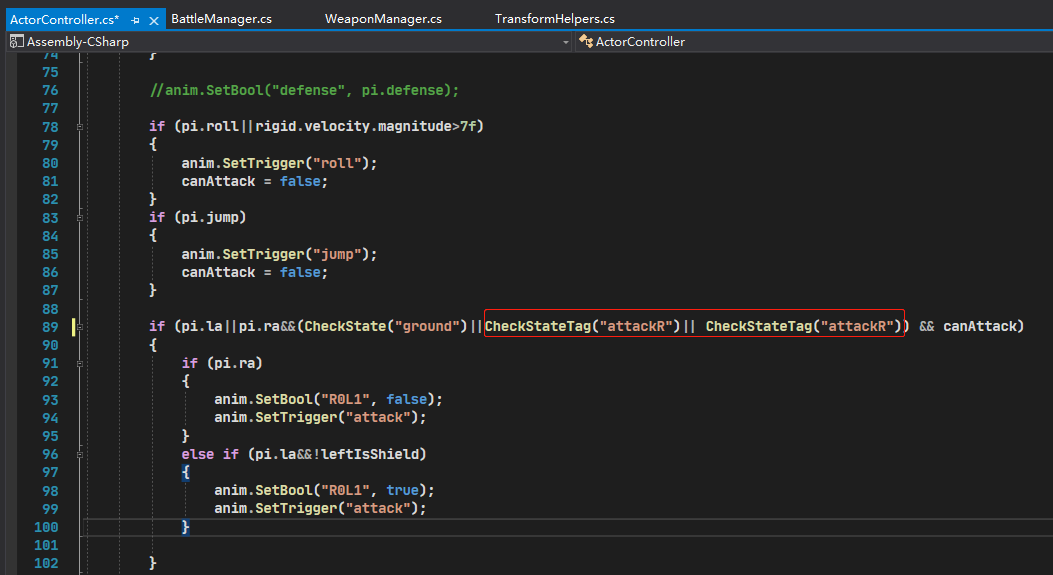Click line number 102 in the gutter
1053x575 pixels.
tap(46, 563)
